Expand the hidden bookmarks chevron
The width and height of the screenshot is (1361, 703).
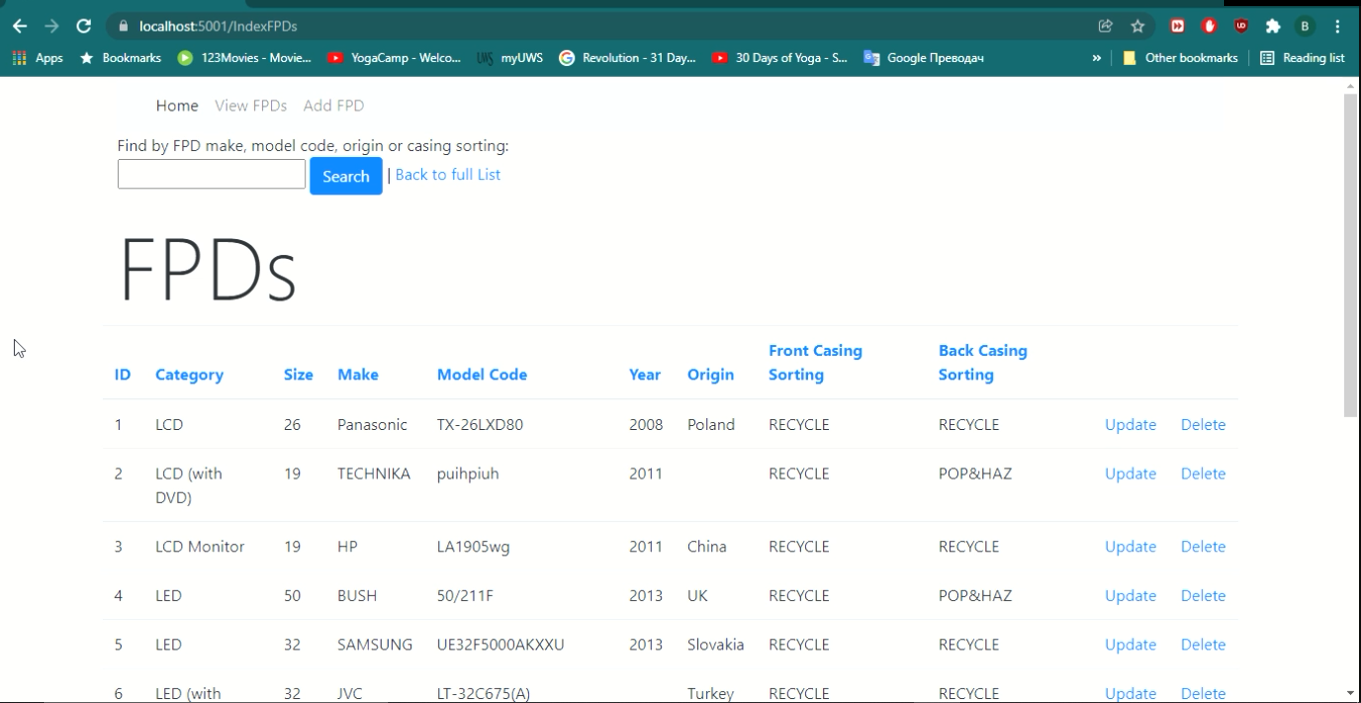pyautogui.click(x=1097, y=58)
